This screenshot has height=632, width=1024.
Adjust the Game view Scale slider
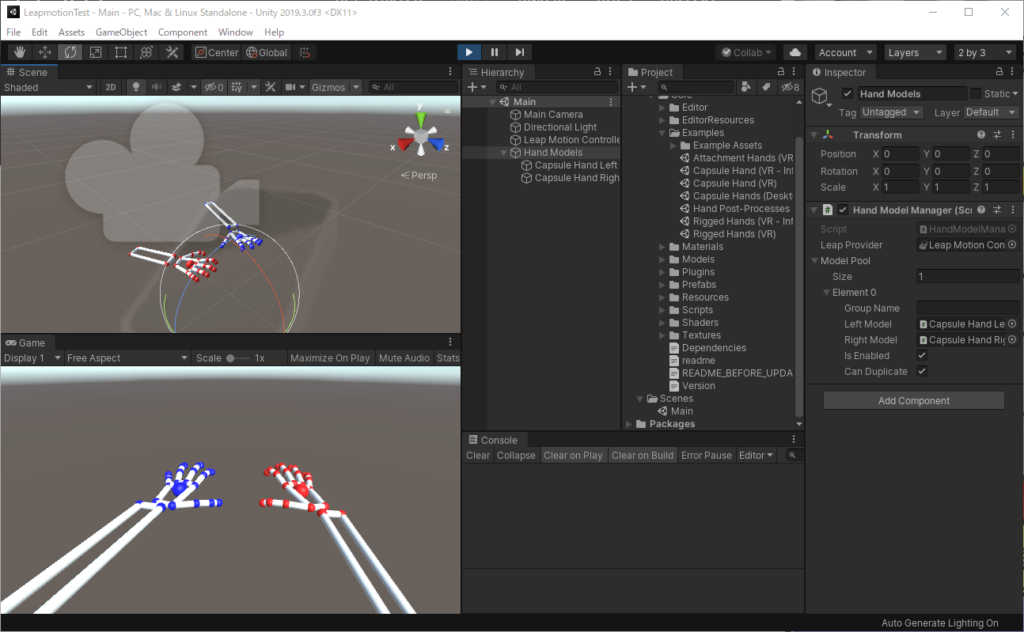tap(238, 358)
